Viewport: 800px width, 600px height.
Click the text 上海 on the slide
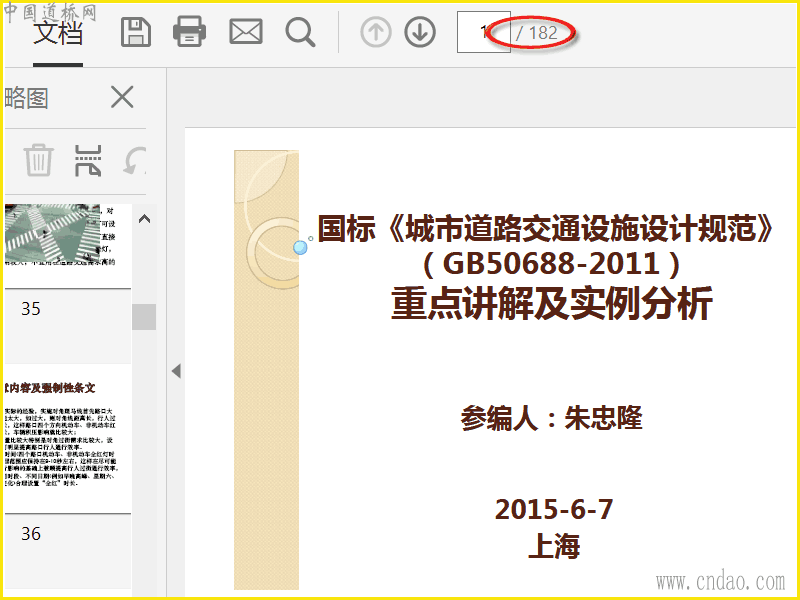click(x=554, y=546)
